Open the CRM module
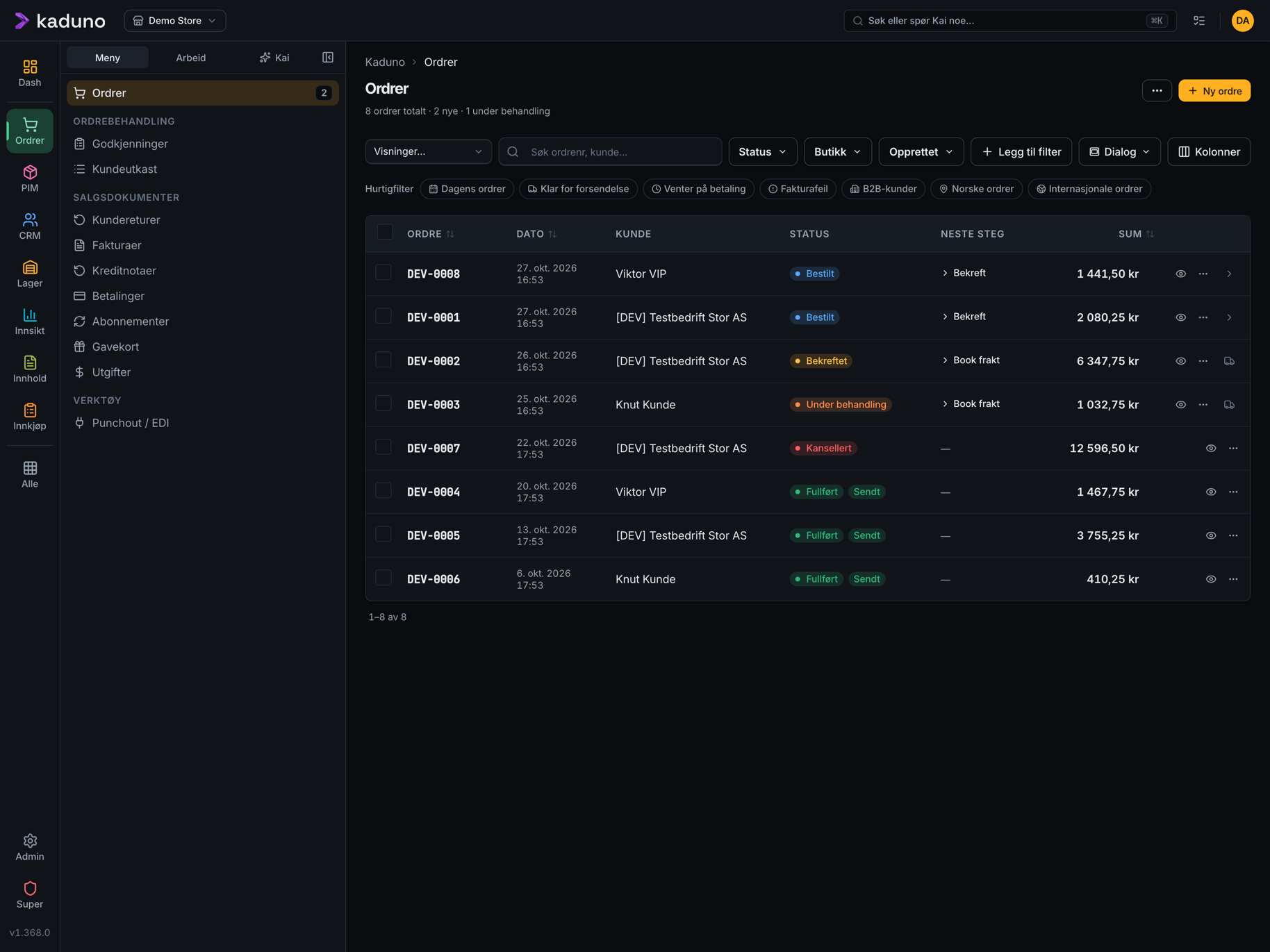Image resolution: width=1270 pixels, height=952 pixels. 30,226
